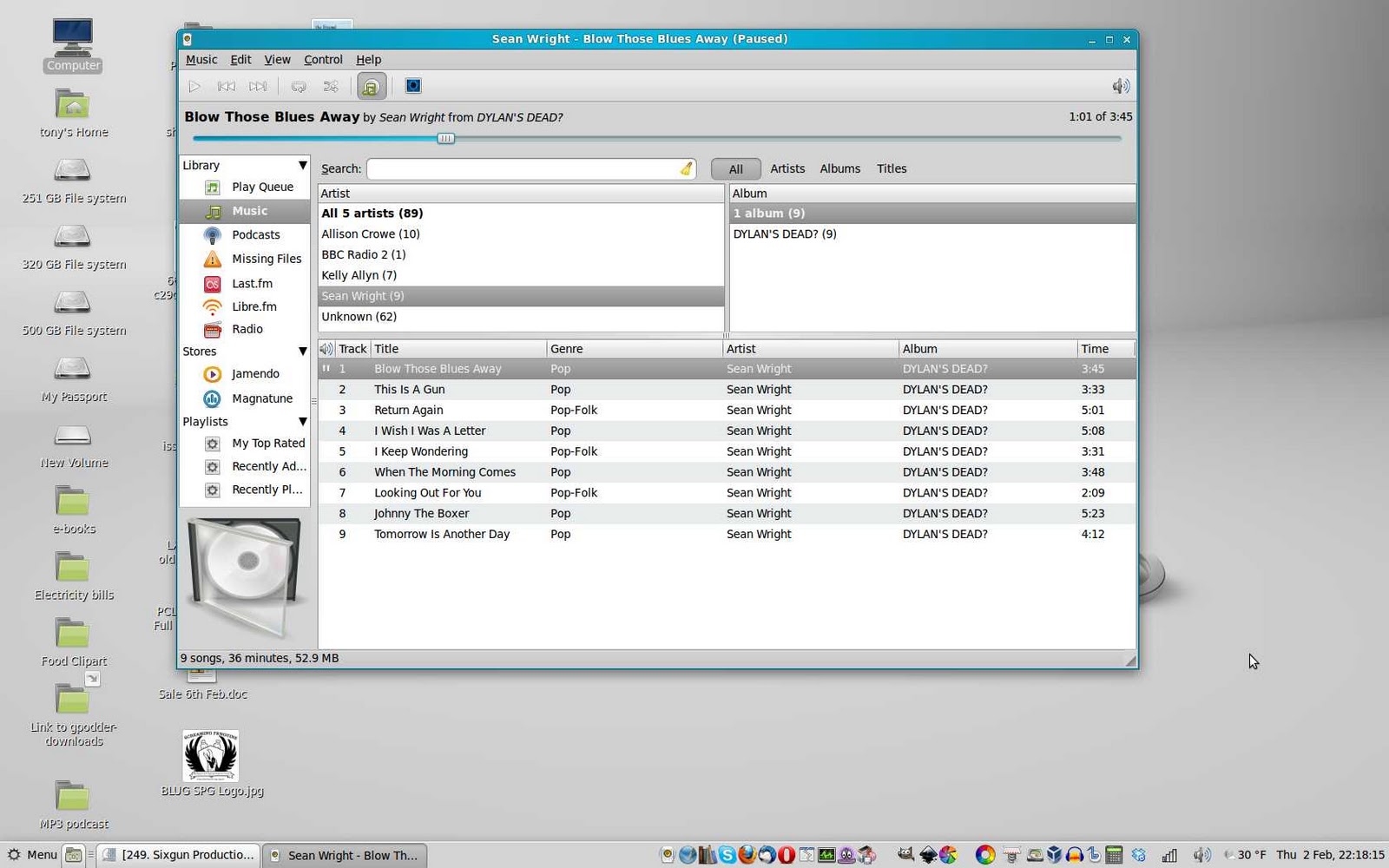Toggle the browse pane button
Screen dimensions: 1389x868
(371, 86)
